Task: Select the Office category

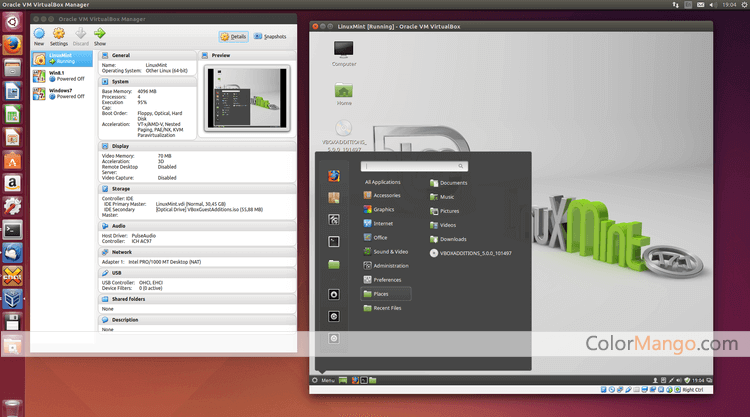Action: pos(375,237)
